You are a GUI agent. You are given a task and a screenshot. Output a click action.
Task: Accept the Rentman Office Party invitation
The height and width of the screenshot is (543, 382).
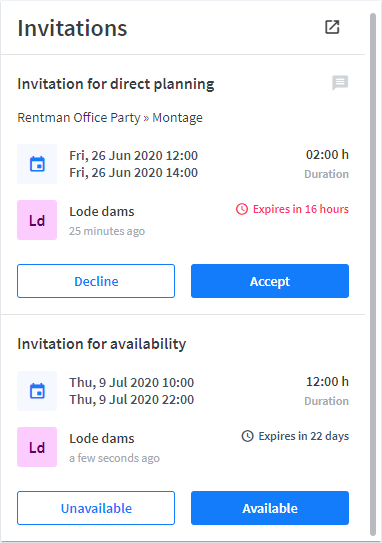(x=270, y=281)
